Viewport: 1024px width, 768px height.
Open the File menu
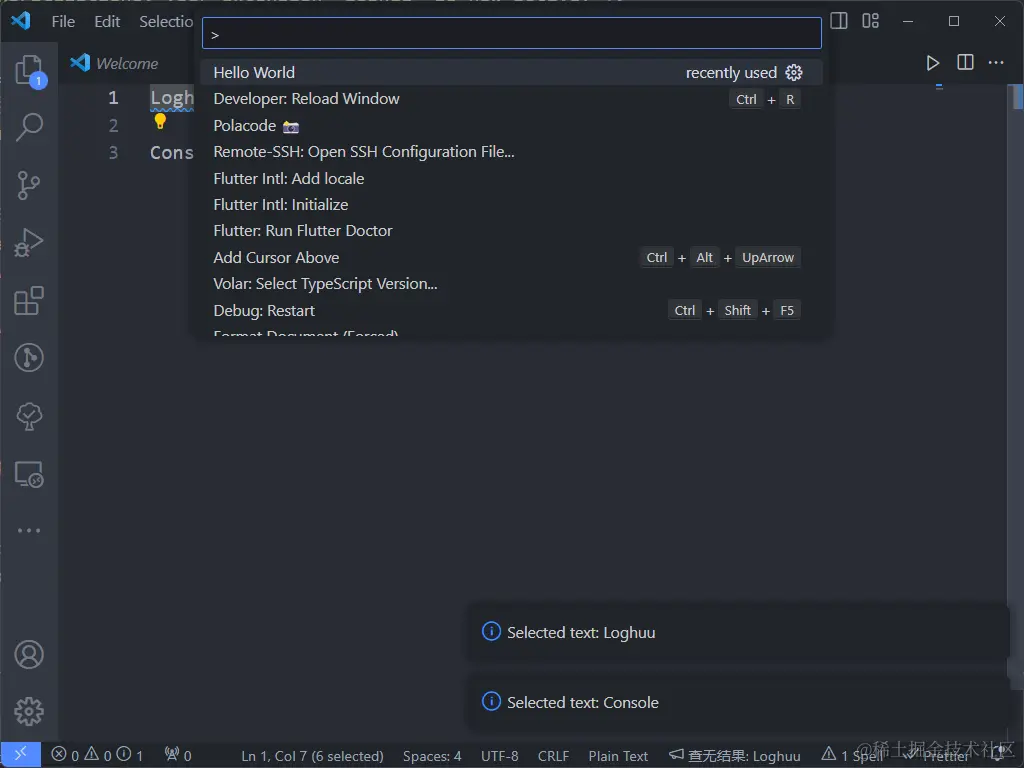point(63,22)
